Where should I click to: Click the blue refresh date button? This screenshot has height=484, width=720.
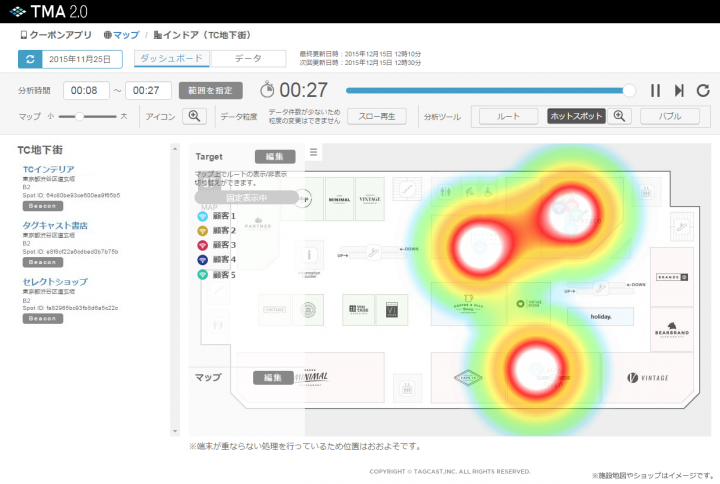coord(30,59)
